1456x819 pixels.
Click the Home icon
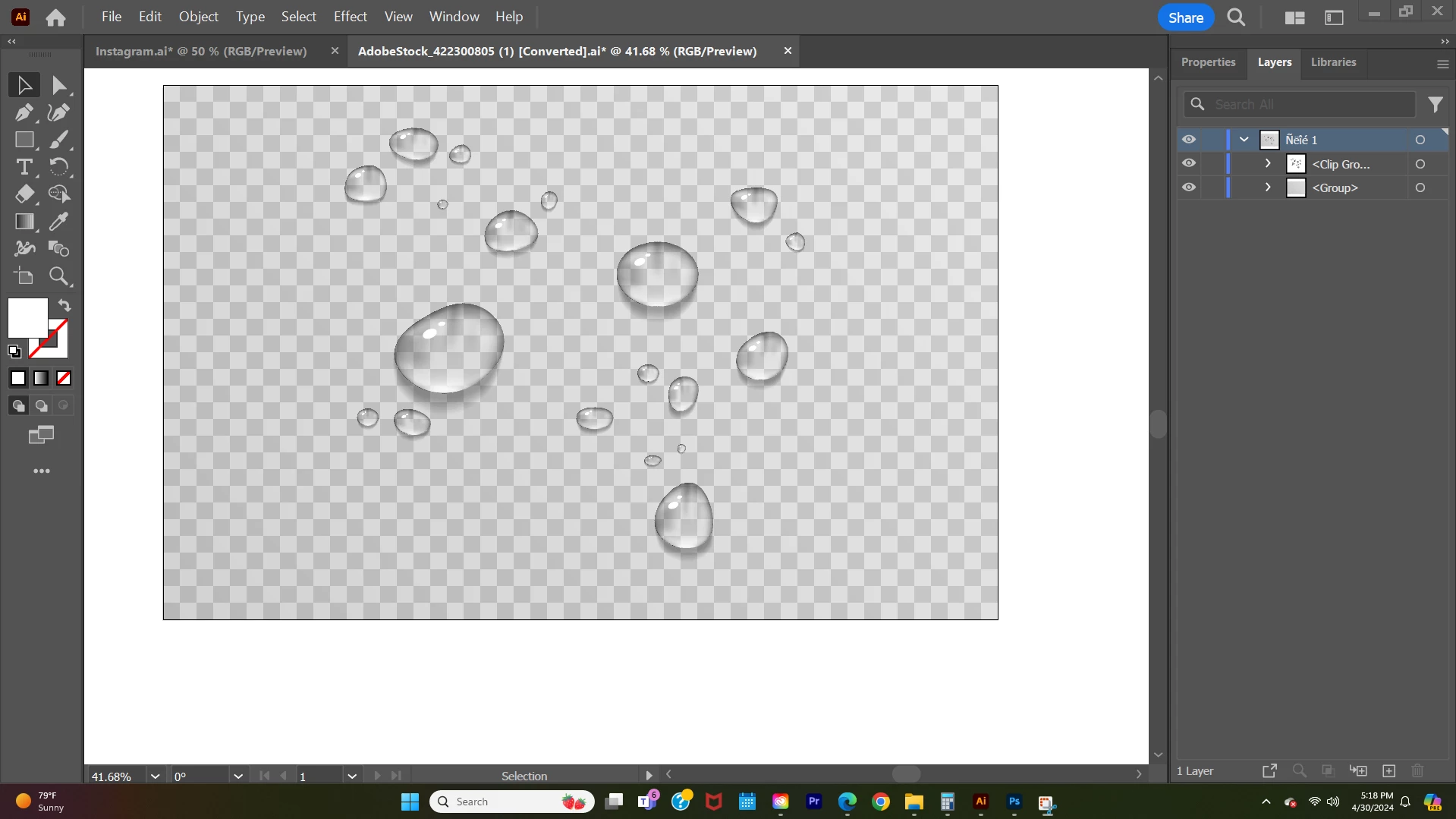point(55,17)
